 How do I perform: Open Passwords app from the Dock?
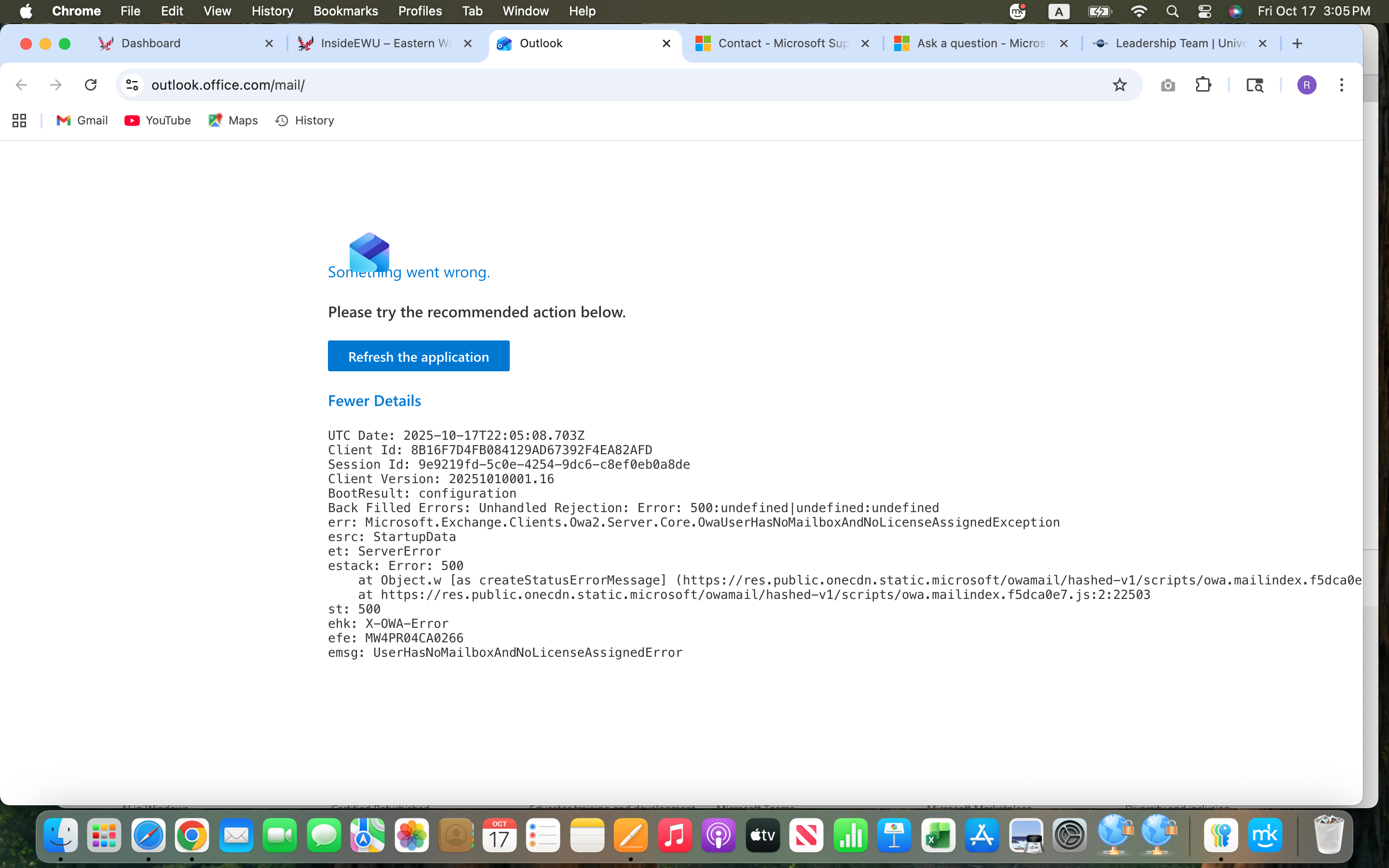point(1221,835)
